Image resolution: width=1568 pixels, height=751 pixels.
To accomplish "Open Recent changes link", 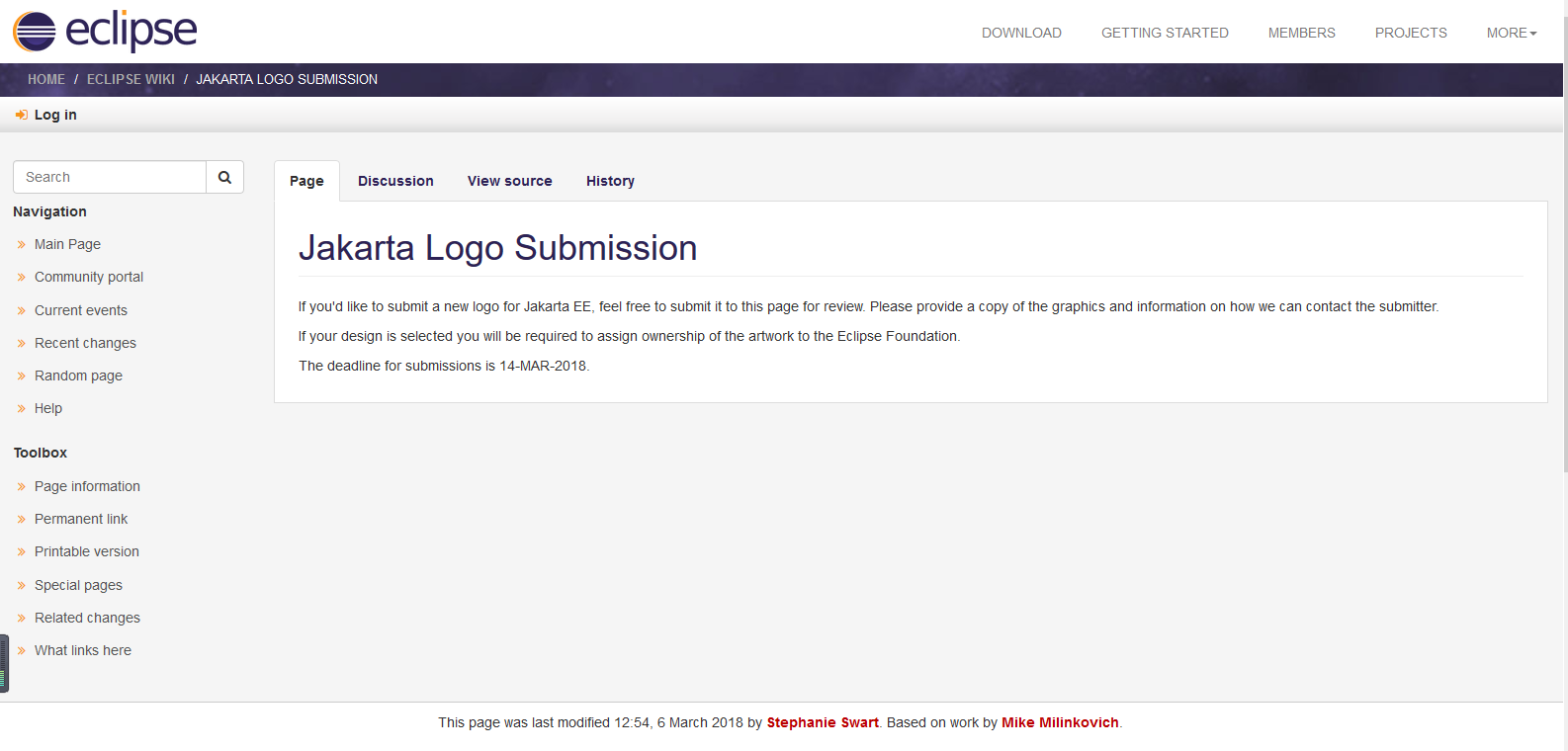I will 85,343.
